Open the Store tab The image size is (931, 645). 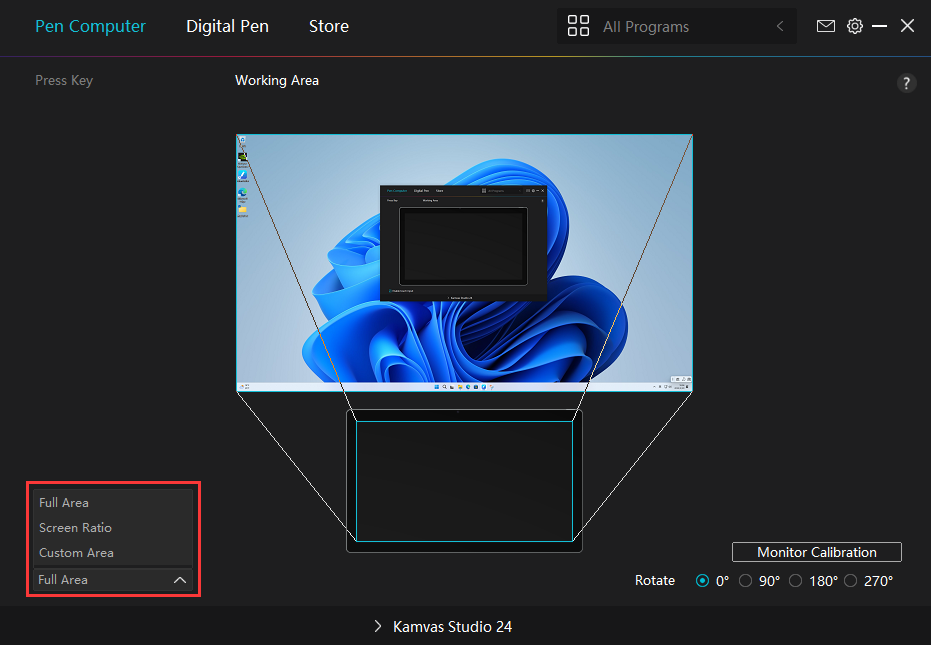tap(329, 27)
